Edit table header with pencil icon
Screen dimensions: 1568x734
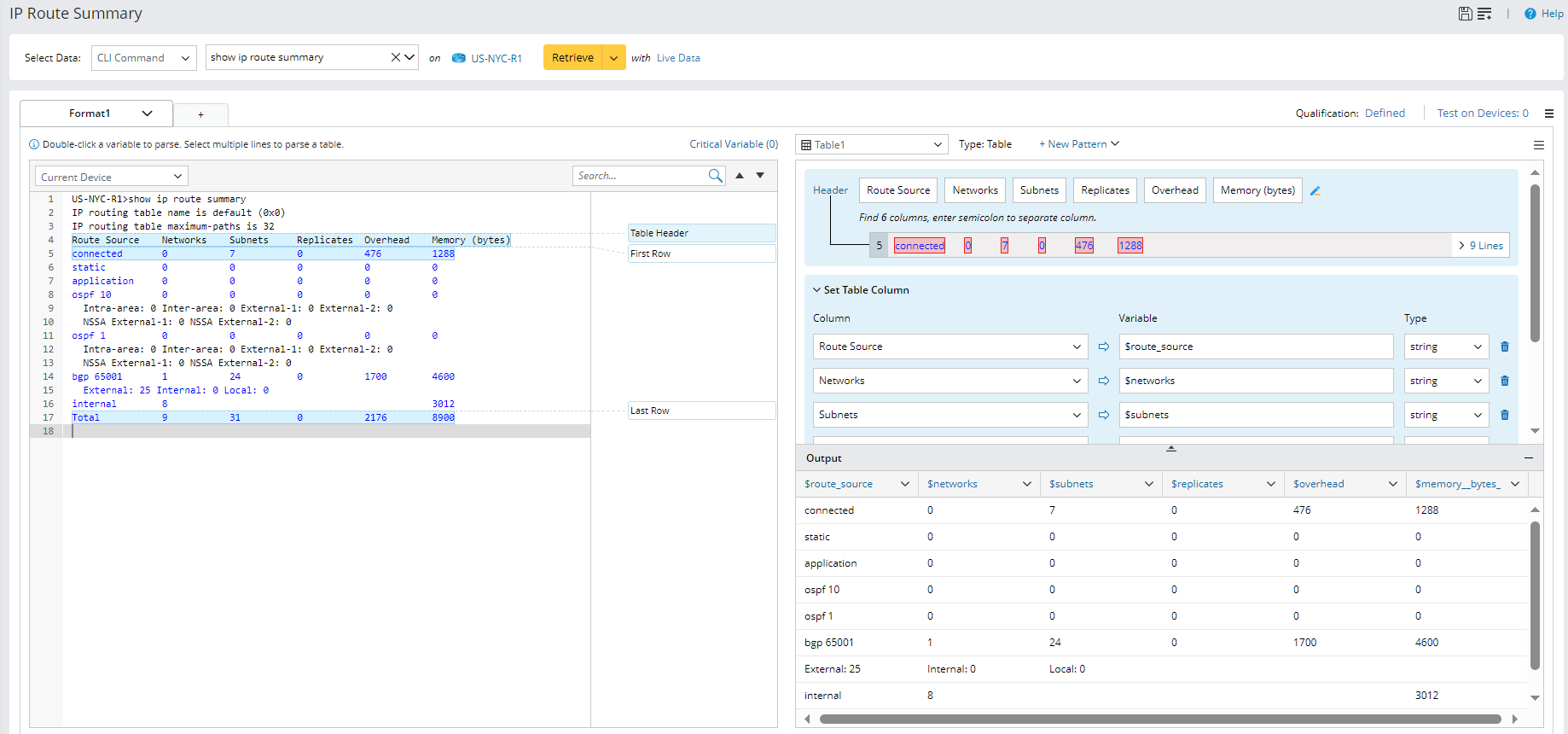pos(1315,191)
